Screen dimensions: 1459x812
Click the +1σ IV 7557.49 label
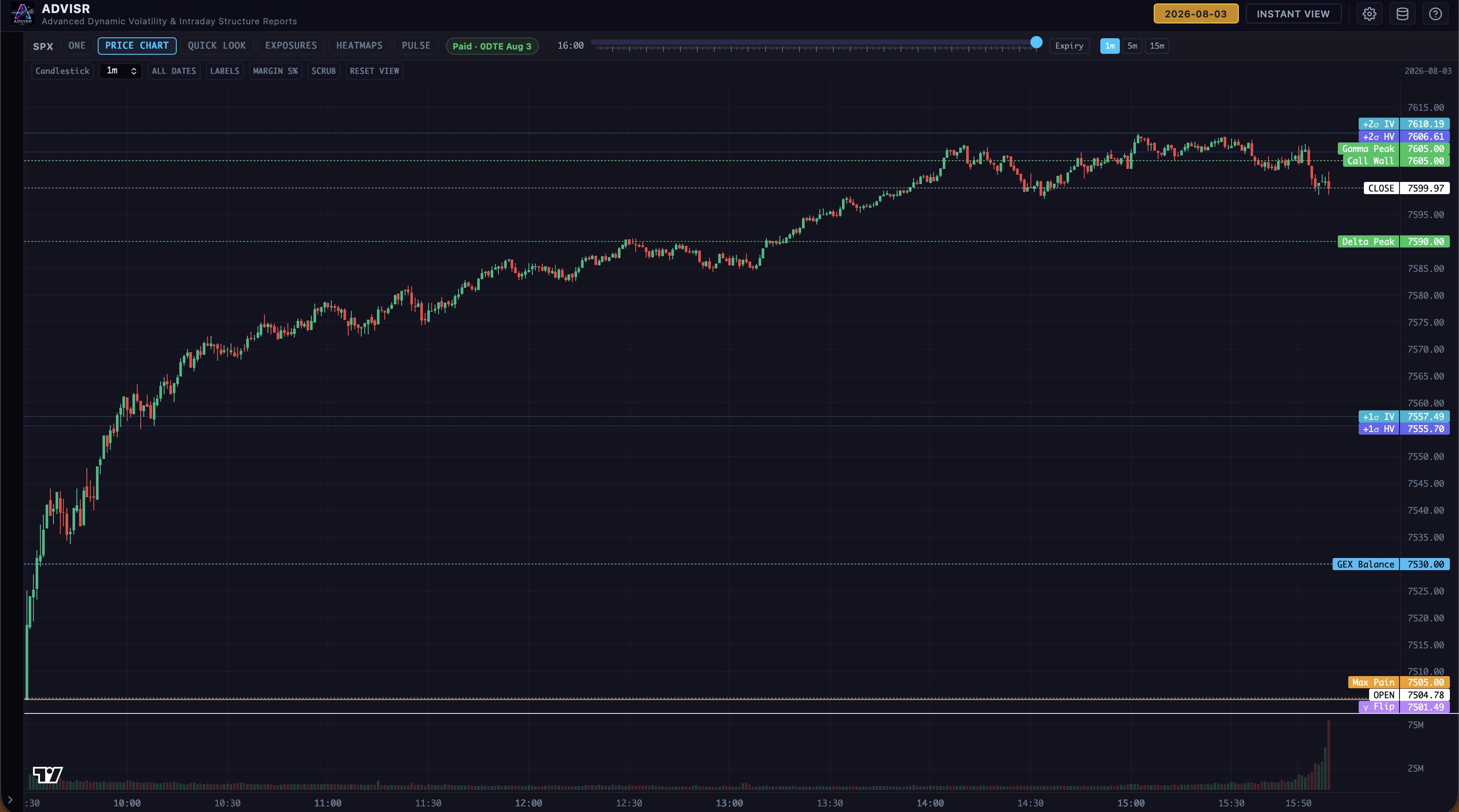pyautogui.click(x=1404, y=417)
